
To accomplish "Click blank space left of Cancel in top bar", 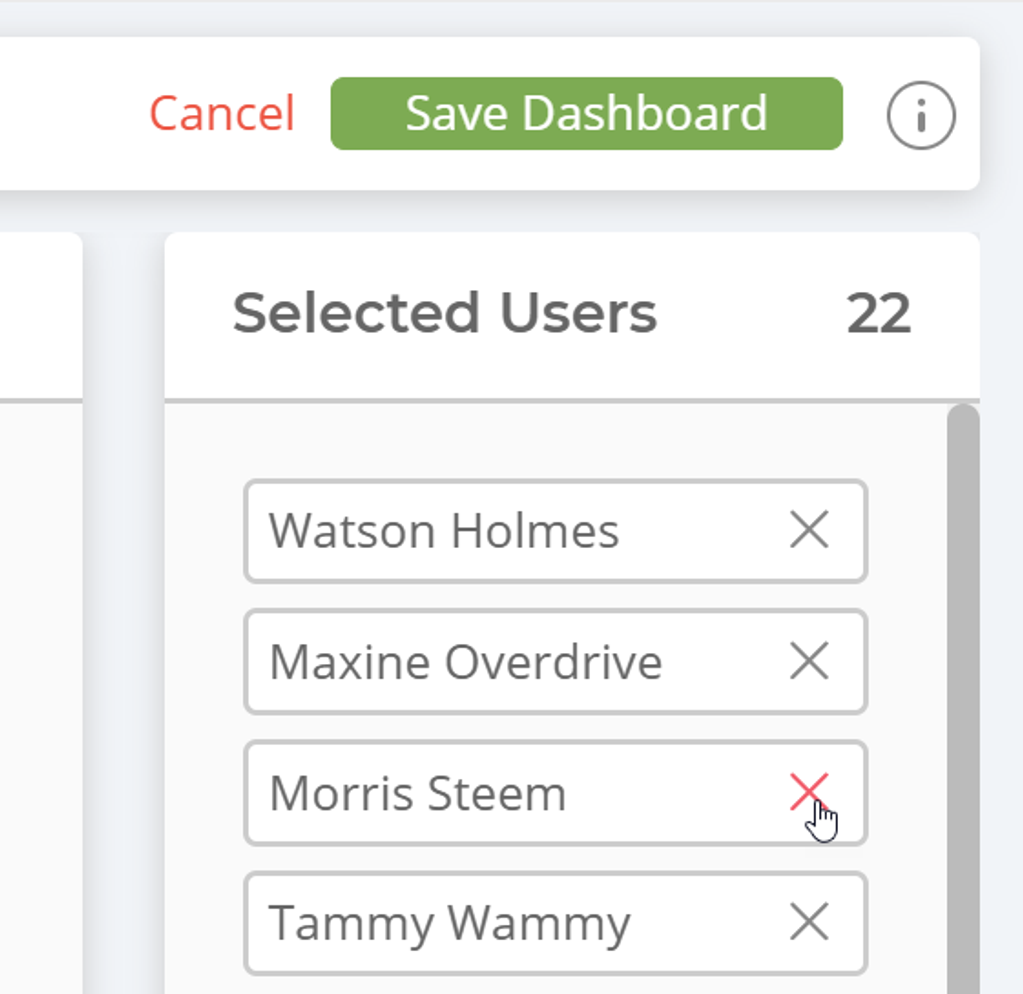I will (70, 114).
